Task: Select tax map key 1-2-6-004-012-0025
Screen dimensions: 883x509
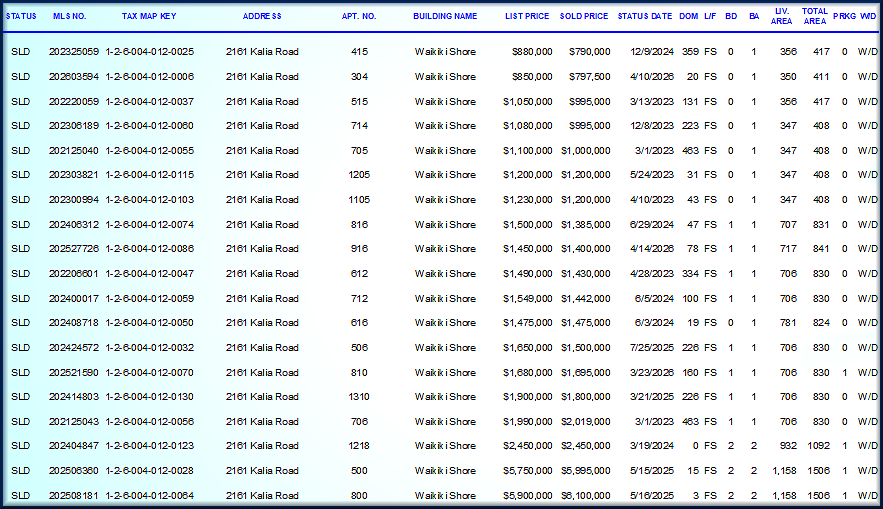Action: pyautogui.click(x=150, y=52)
